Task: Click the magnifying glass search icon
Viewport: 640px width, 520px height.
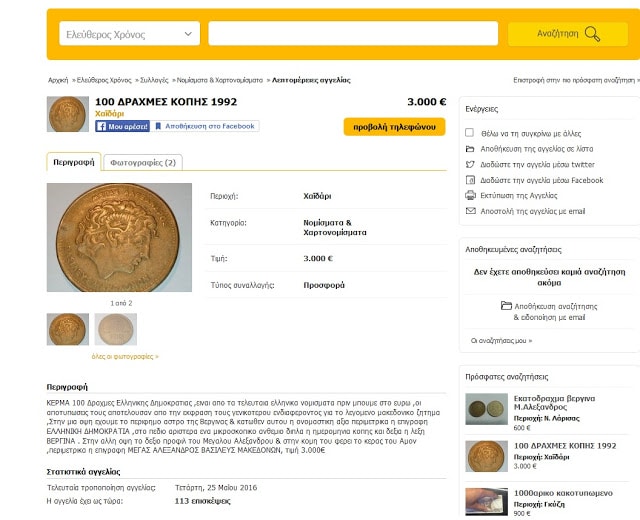Action: pos(592,34)
